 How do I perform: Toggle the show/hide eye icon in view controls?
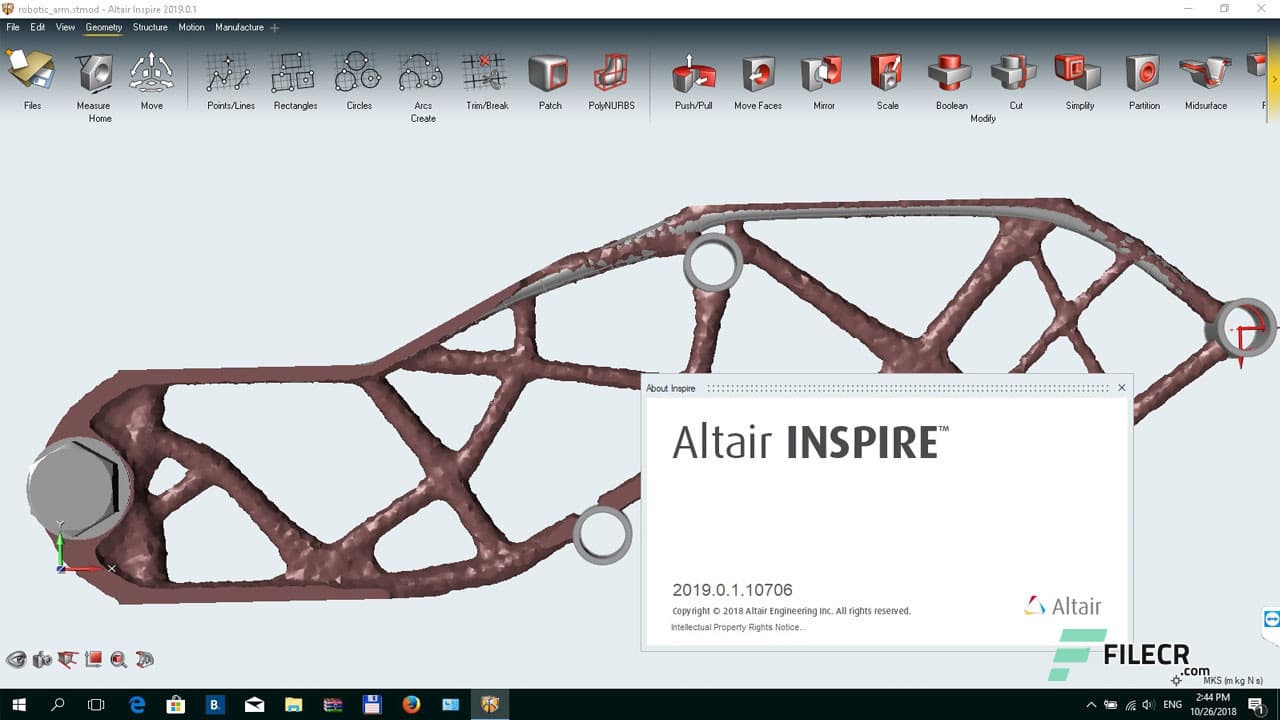click(17, 659)
